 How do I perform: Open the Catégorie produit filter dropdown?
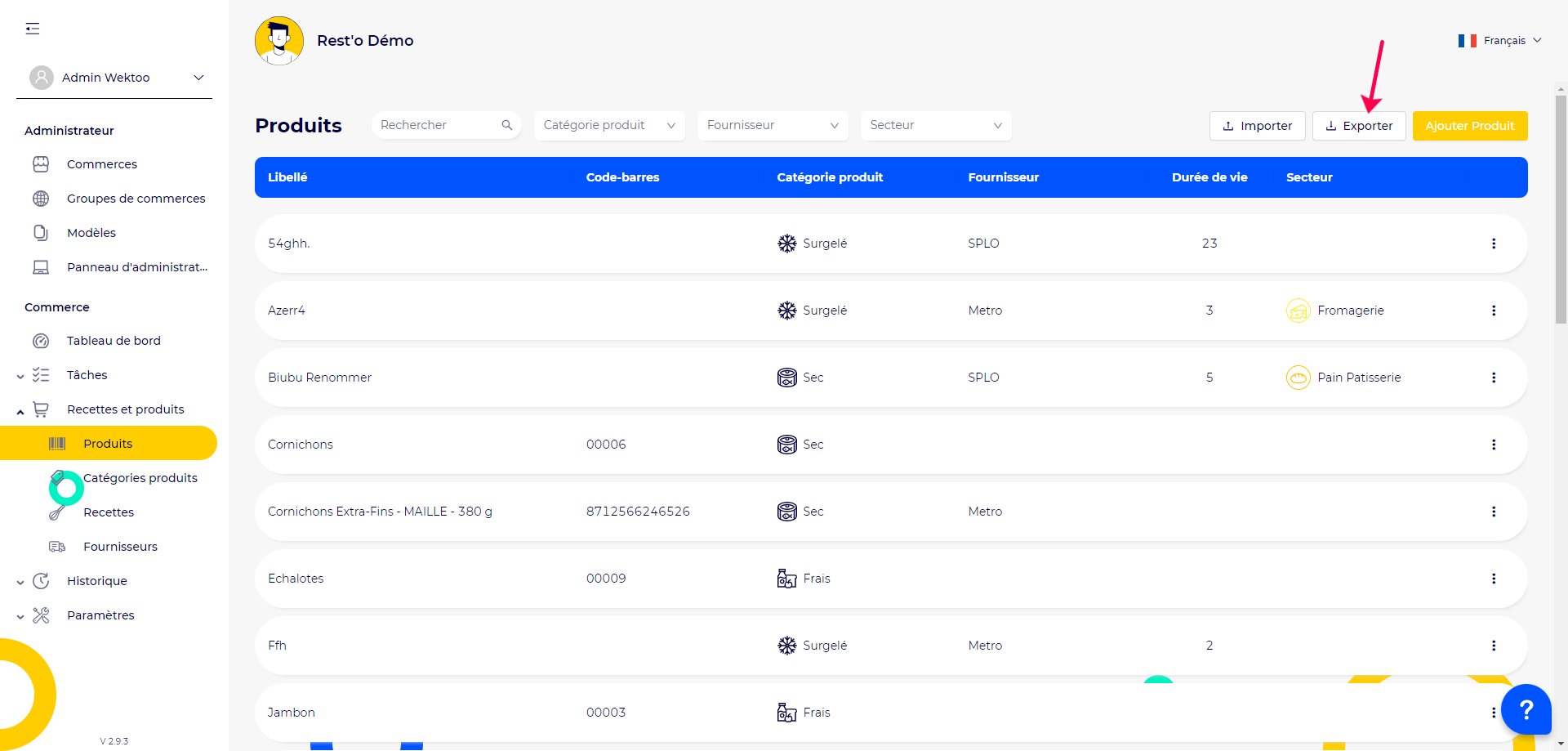tap(609, 125)
